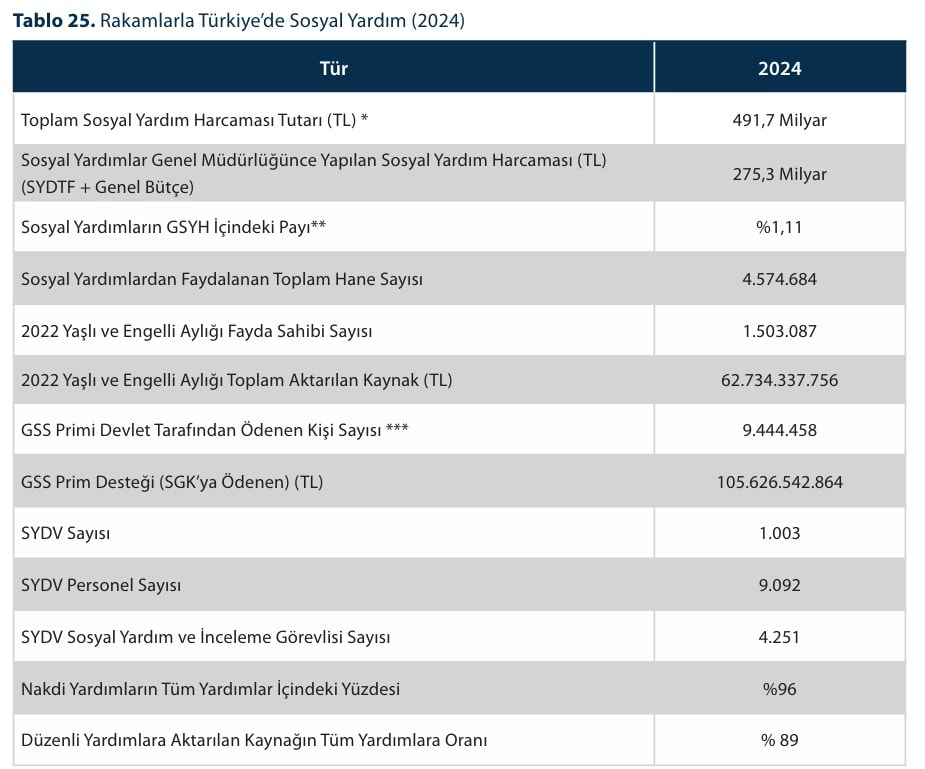Click the table title 'Tablo 25'
925x769 pixels.
[x=52, y=20]
